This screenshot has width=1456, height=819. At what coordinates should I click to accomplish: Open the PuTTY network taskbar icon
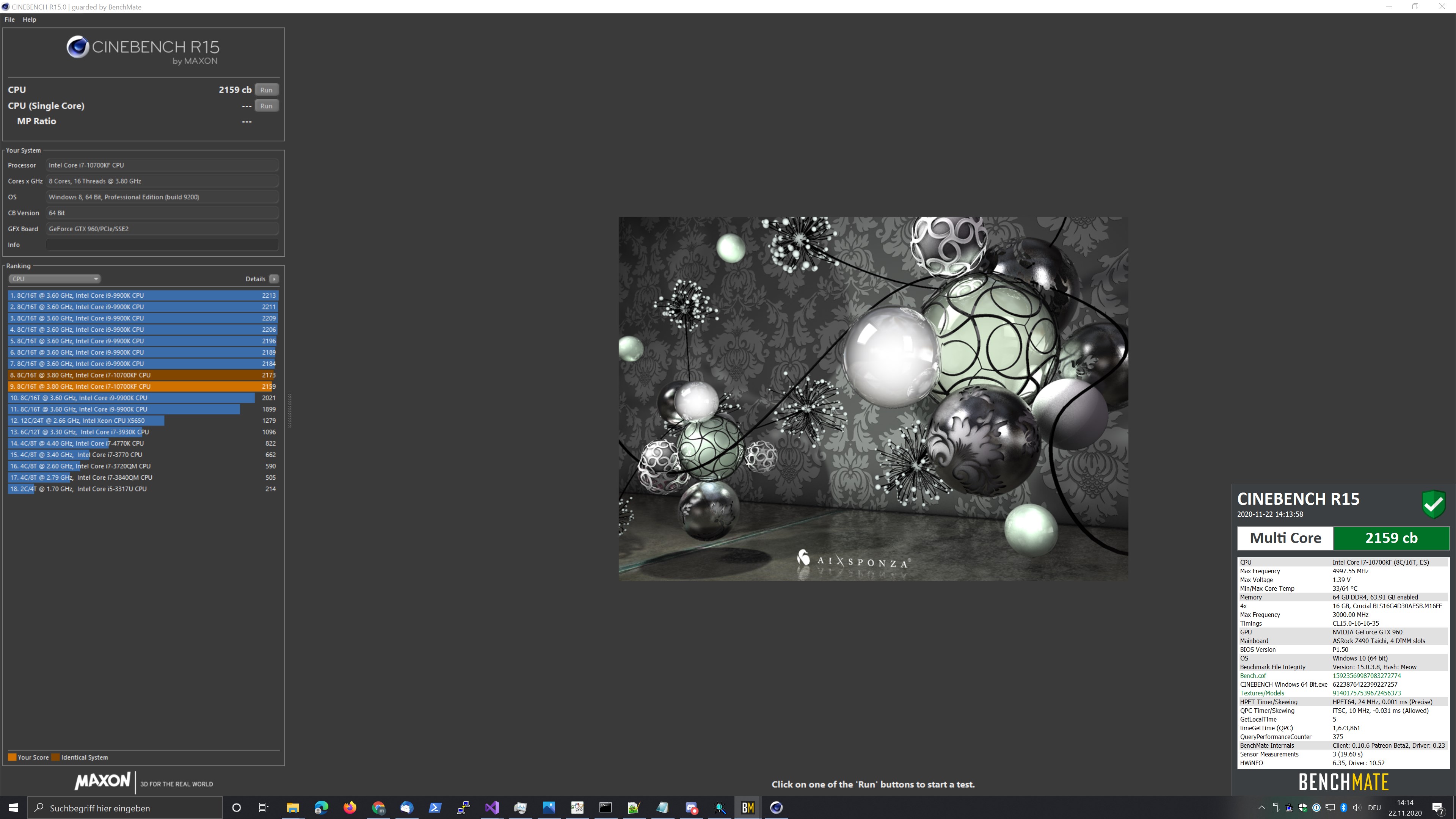tap(463, 808)
